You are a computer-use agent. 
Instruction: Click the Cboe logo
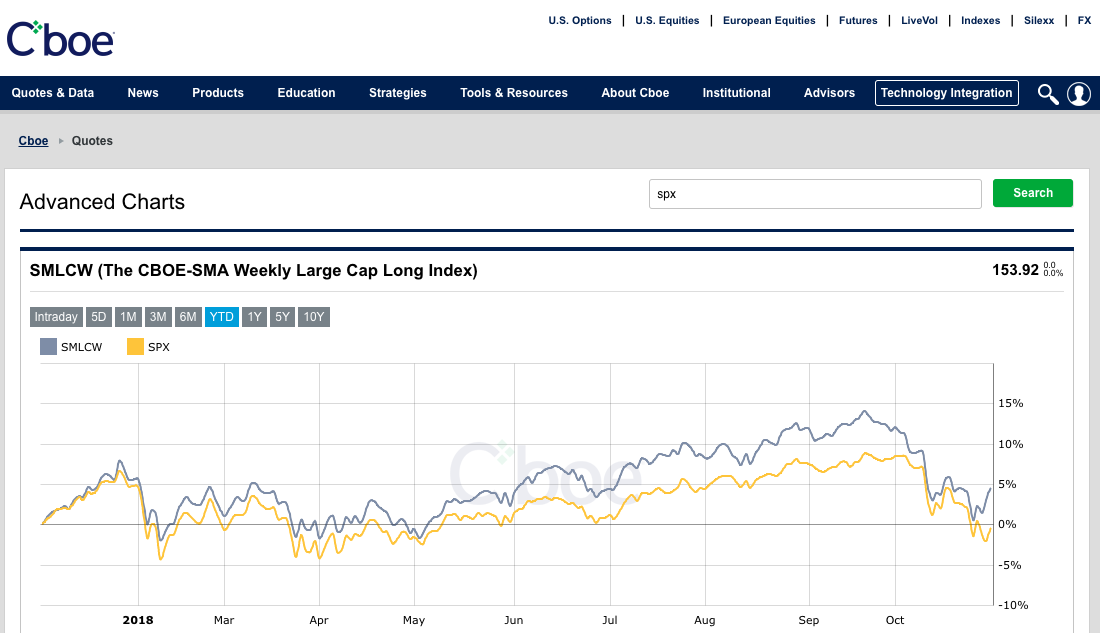click(61, 38)
